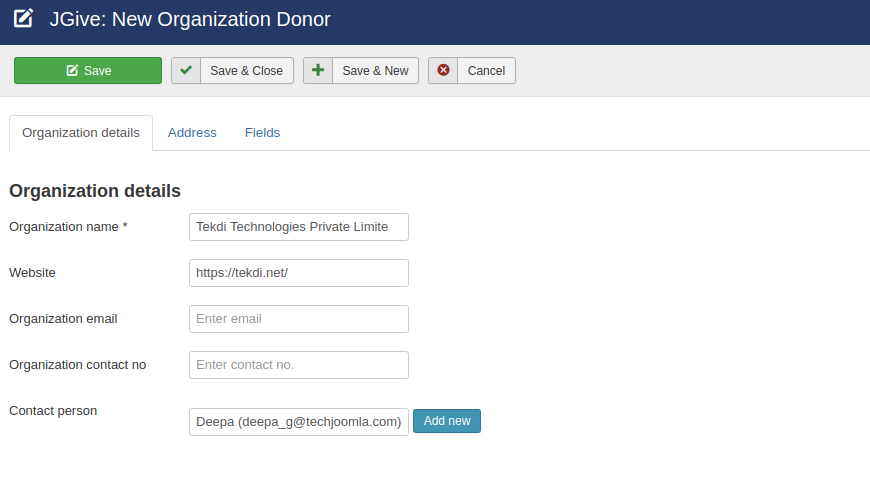The width and height of the screenshot is (870, 490).
Task: Click the green Save button
Action: coord(88,71)
